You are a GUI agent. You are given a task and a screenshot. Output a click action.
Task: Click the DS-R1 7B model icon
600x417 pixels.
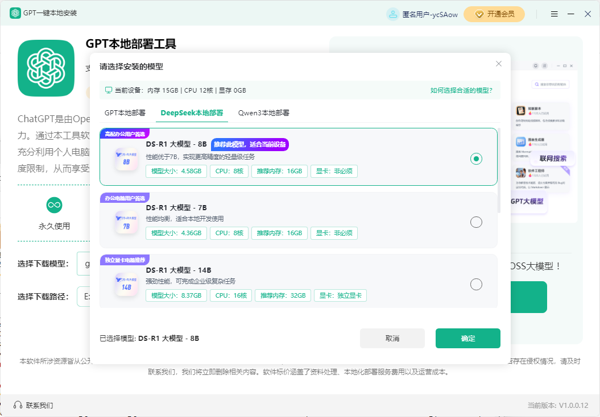coord(127,222)
